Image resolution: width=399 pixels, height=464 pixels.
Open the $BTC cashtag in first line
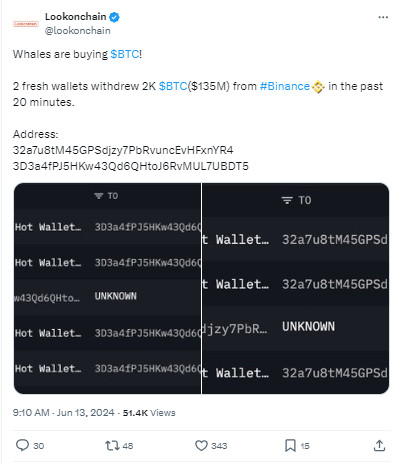[x=125, y=54]
